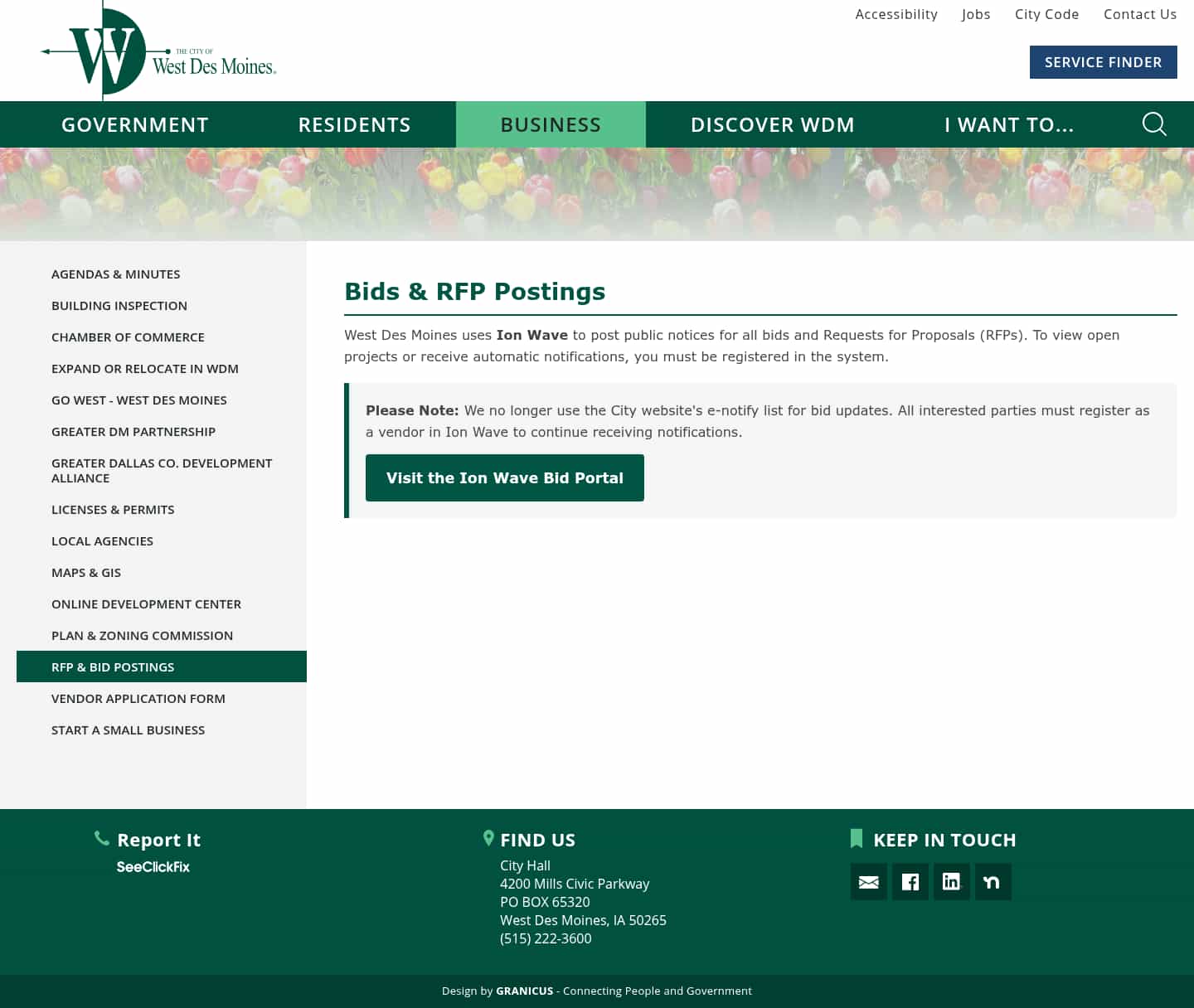Viewport: 1194px width, 1008px height.
Task: Click the SERVICE FINDER button
Action: coord(1103,62)
